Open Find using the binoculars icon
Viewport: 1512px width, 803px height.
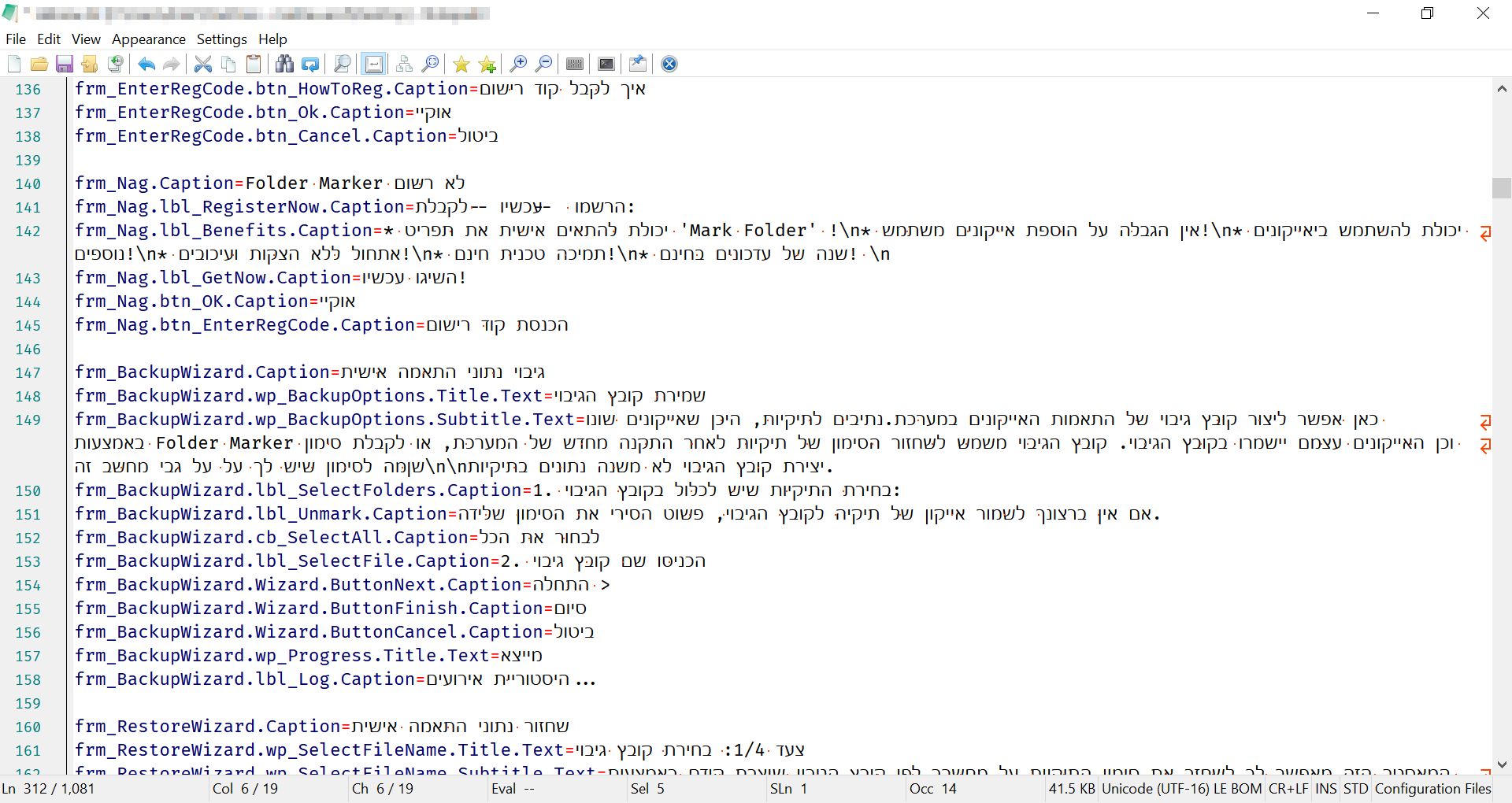coord(284,64)
